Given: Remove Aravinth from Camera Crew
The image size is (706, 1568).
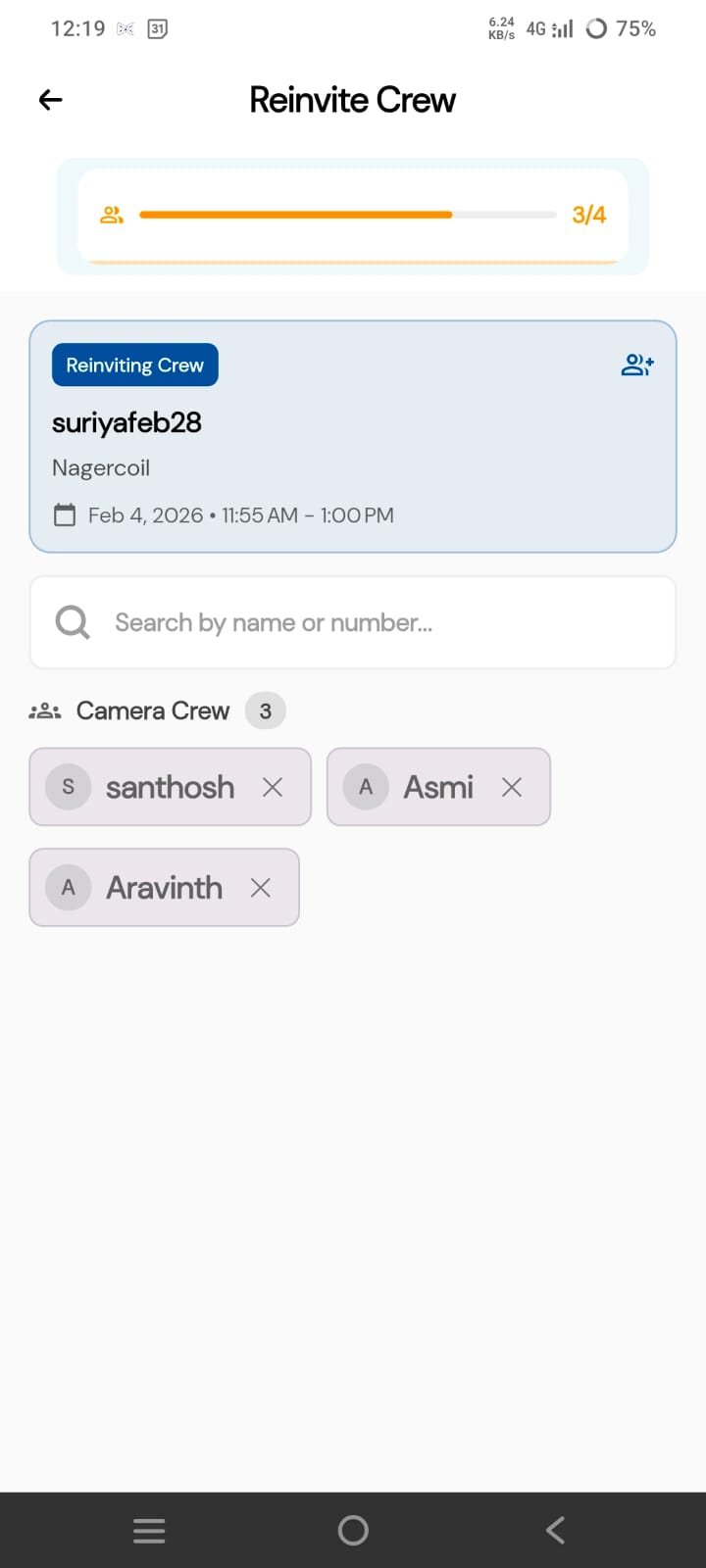Looking at the screenshot, I should [261, 888].
